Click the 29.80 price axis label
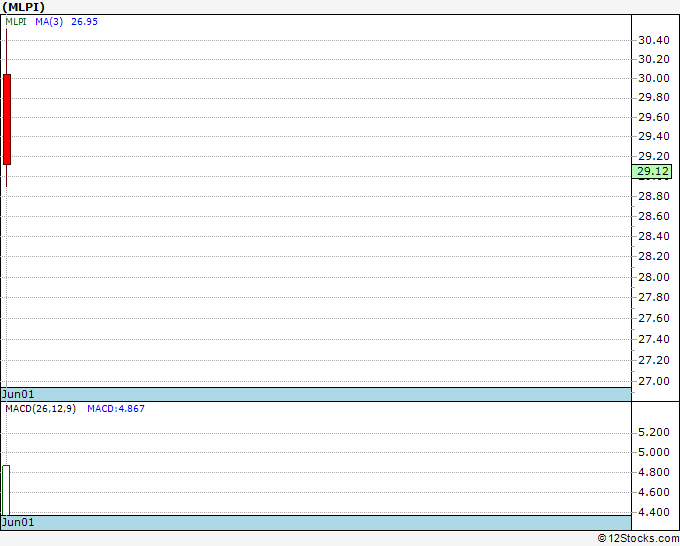This screenshot has width=680, height=546. [x=654, y=97]
